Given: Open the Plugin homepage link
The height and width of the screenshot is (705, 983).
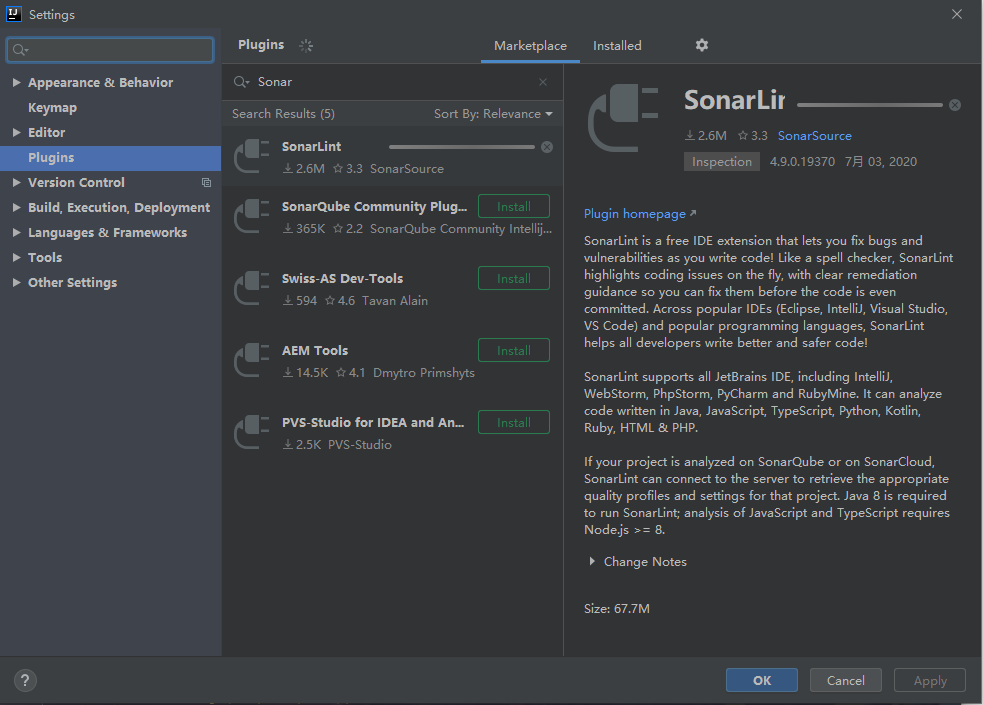Looking at the screenshot, I should pos(640,214).
